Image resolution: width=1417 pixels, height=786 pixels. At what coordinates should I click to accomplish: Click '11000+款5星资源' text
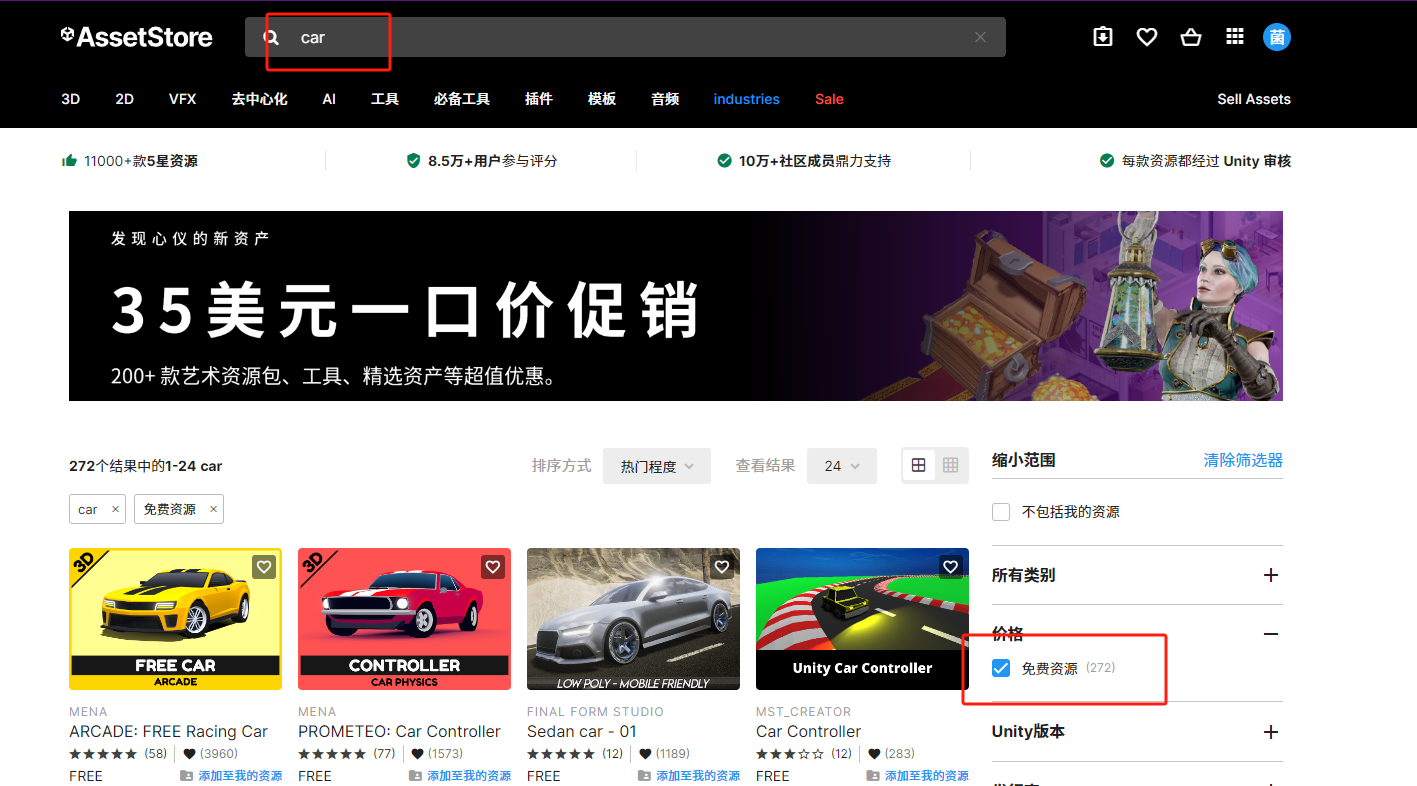click(x=141, y=161)
